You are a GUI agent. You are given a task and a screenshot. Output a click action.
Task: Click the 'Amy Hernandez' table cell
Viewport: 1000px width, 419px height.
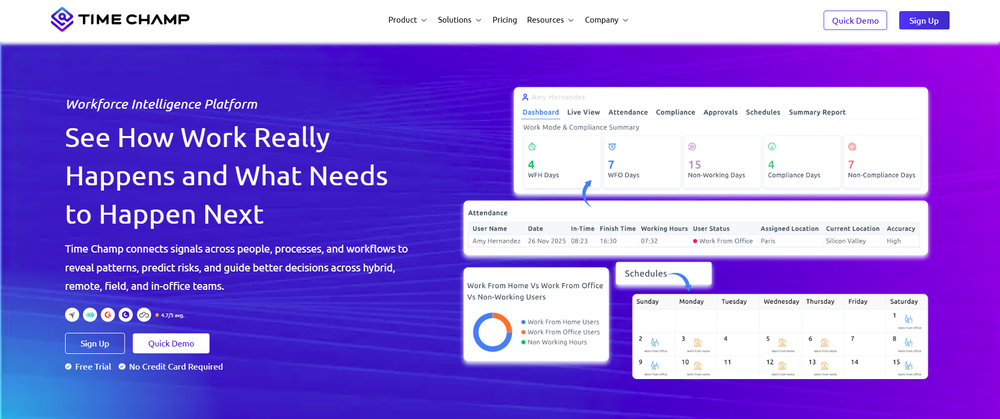pos(495,241)
